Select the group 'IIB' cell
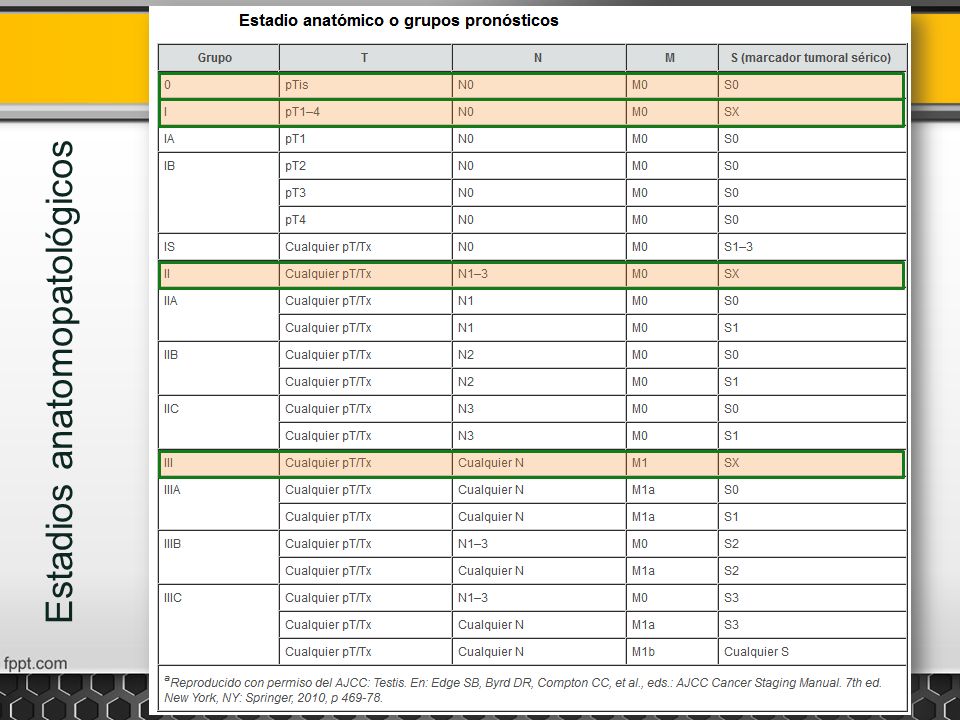The height and width of the screenshot is (720, 960). point(219,368)
